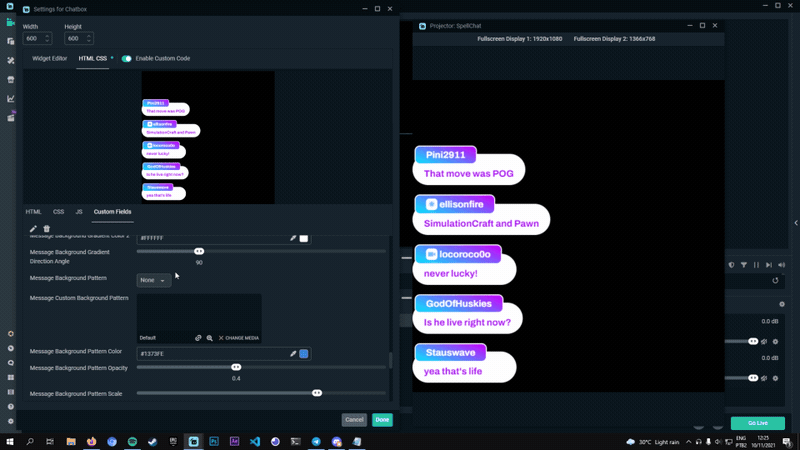Viewport: 800px width, 450px height.
Task: Click the zoom magnifier under custom pattern media
Action: tap(210, 338)
